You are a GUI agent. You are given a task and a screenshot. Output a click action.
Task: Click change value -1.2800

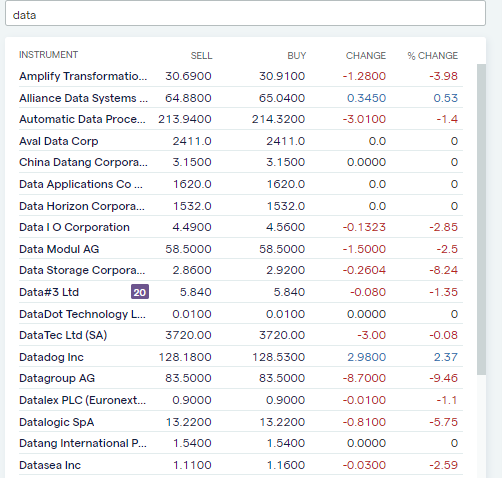[364, 76]
